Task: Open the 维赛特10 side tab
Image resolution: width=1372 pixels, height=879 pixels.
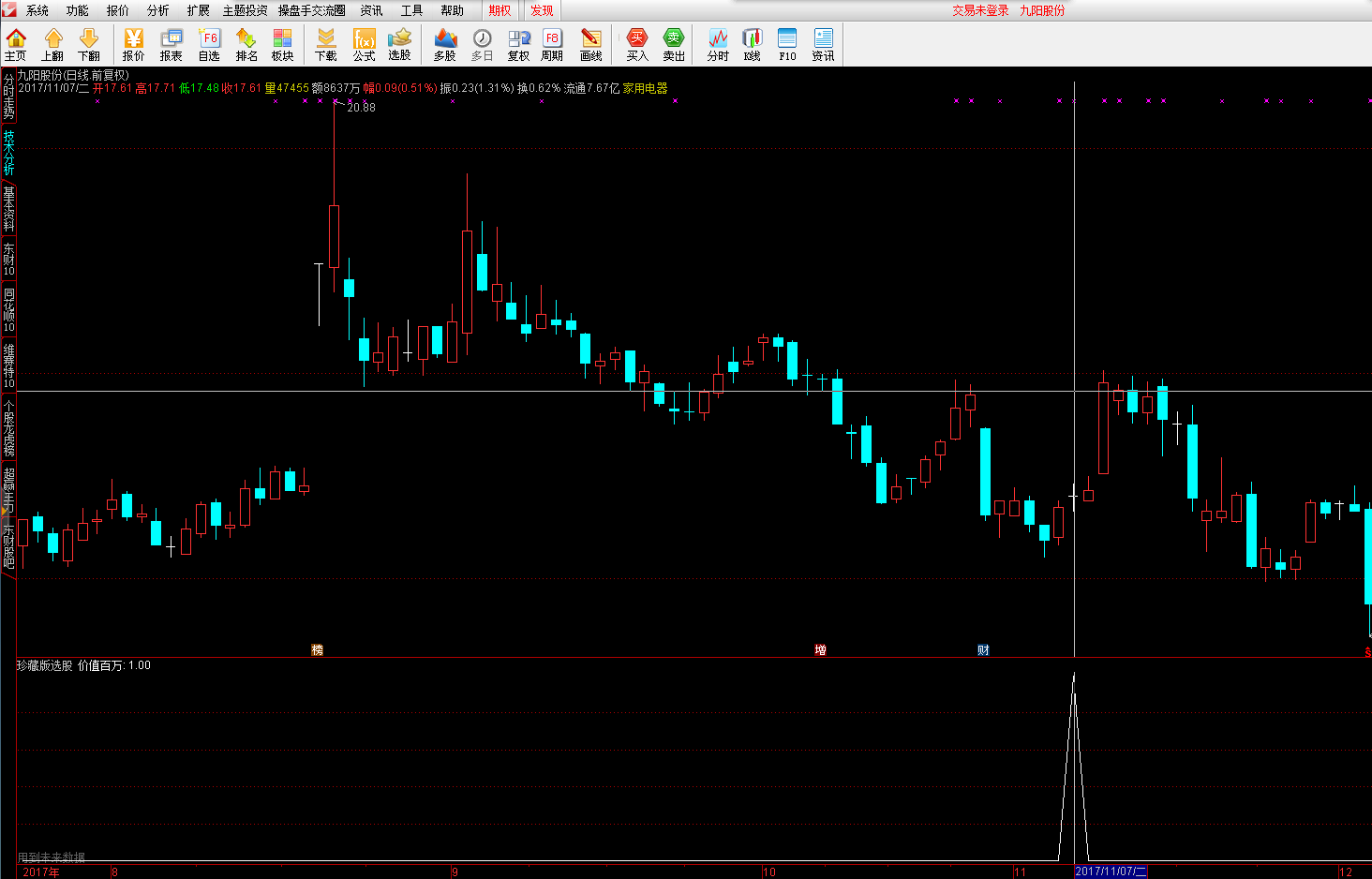Action: pos(8,365)
